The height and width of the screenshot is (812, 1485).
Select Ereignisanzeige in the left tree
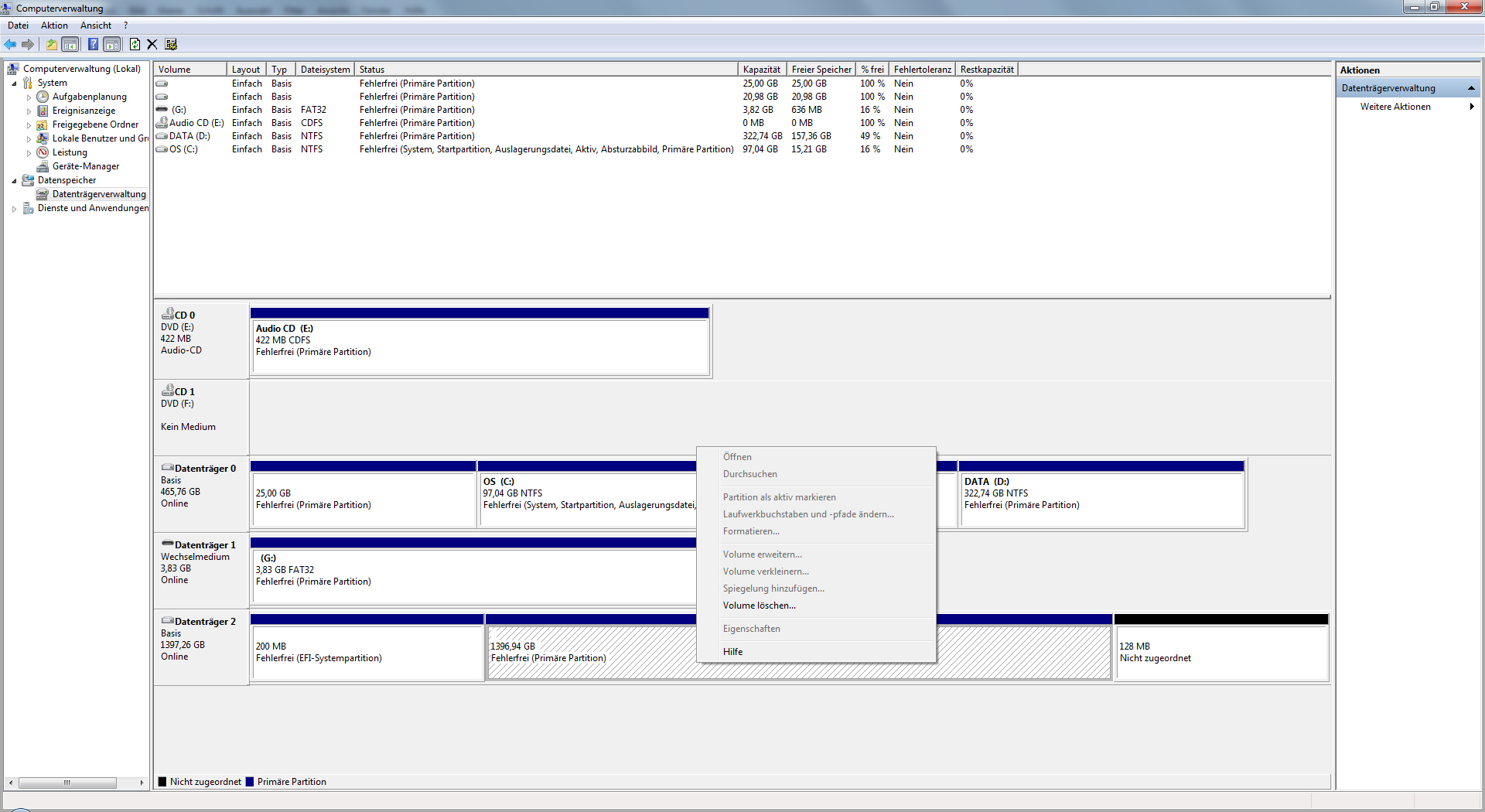coord(84,111)
